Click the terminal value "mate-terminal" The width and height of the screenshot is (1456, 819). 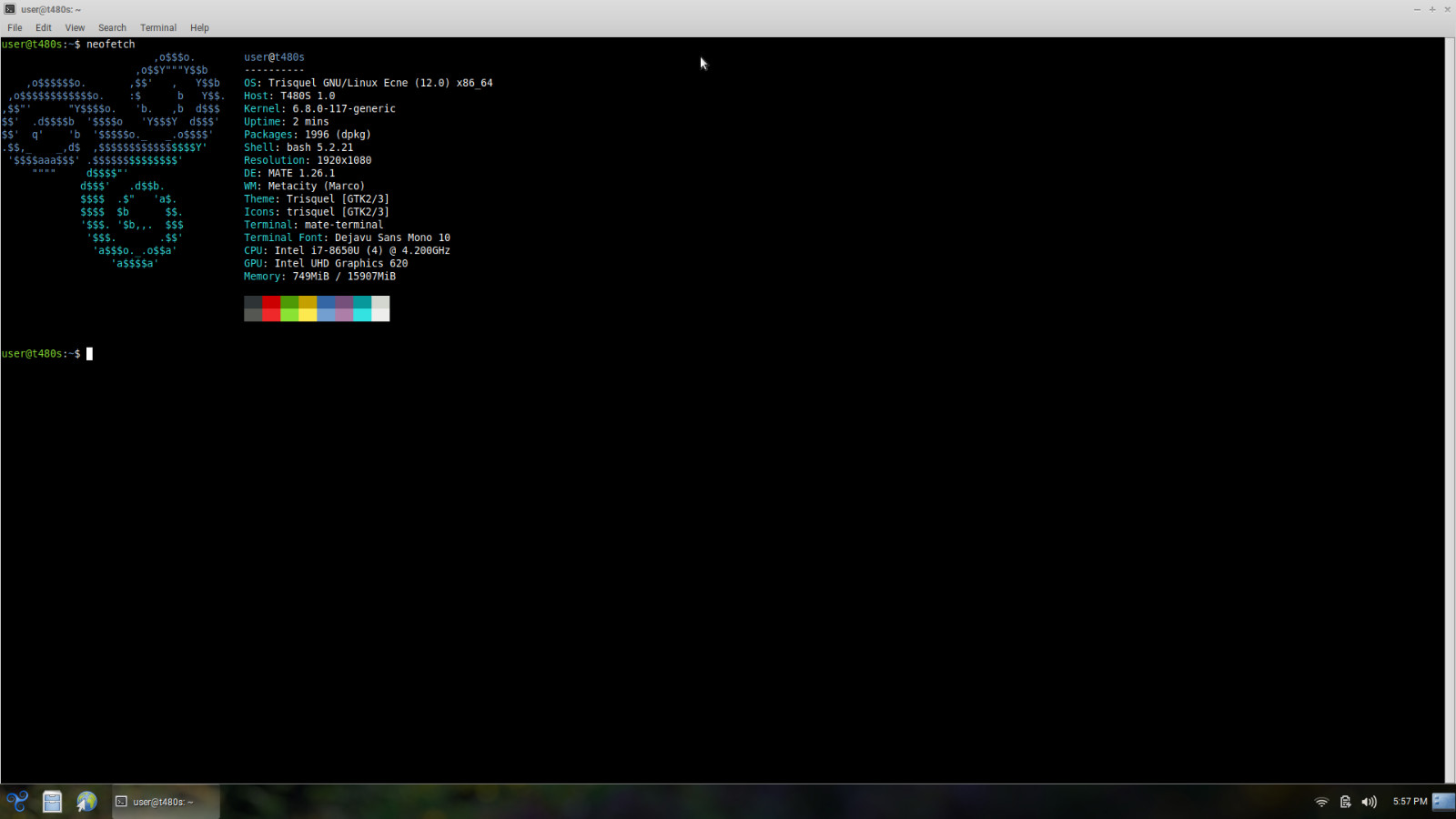pos(344,225)
